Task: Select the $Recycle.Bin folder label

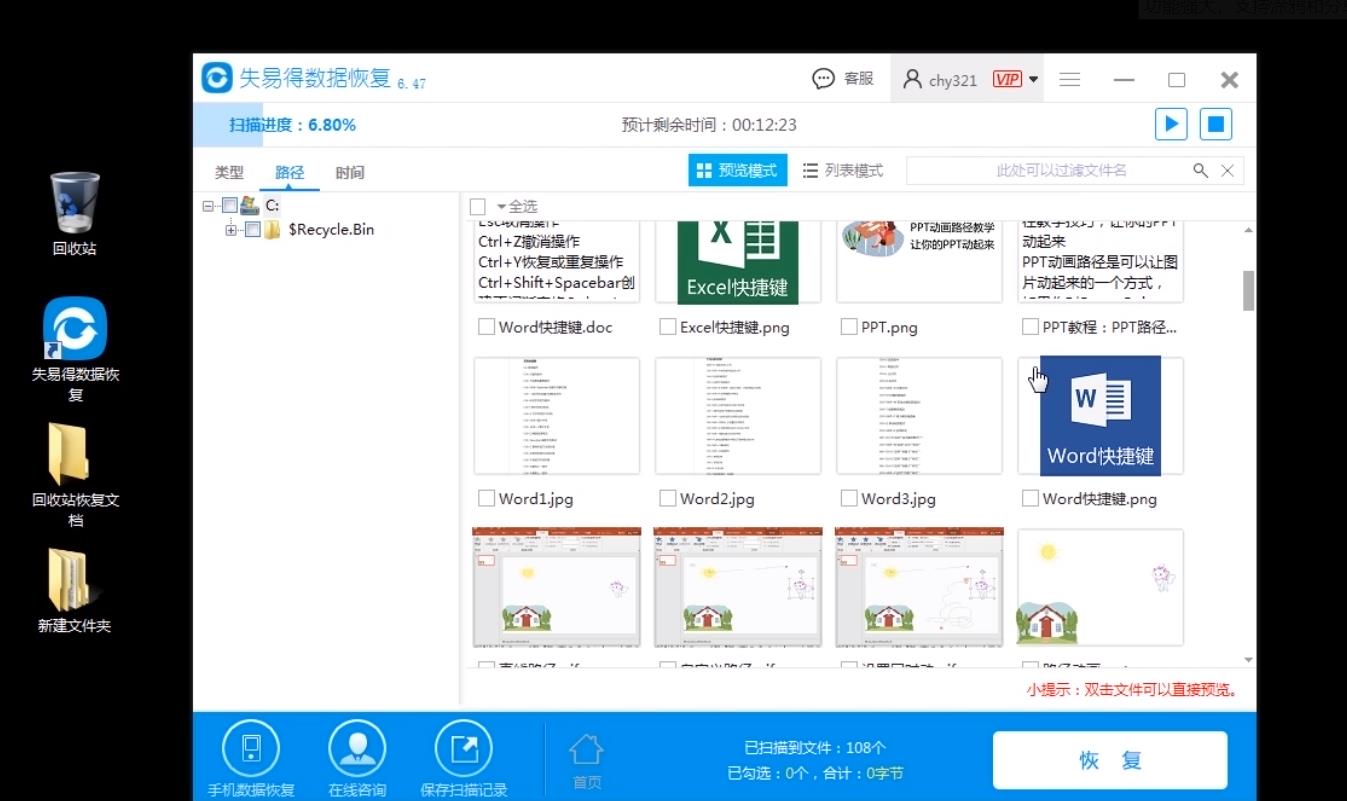Action: pyautogui.click(x=331, y=229)
